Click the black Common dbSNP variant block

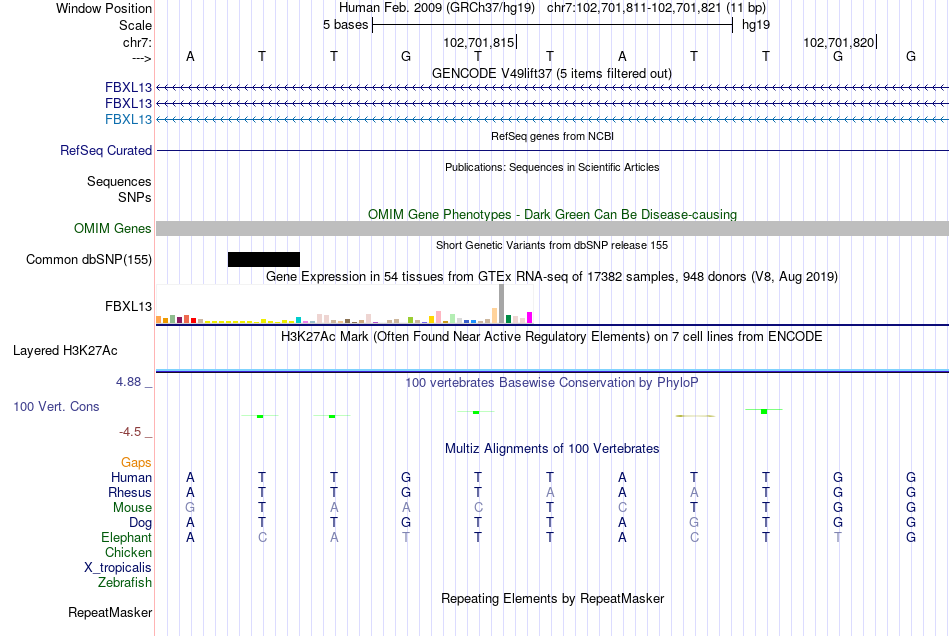264,259
